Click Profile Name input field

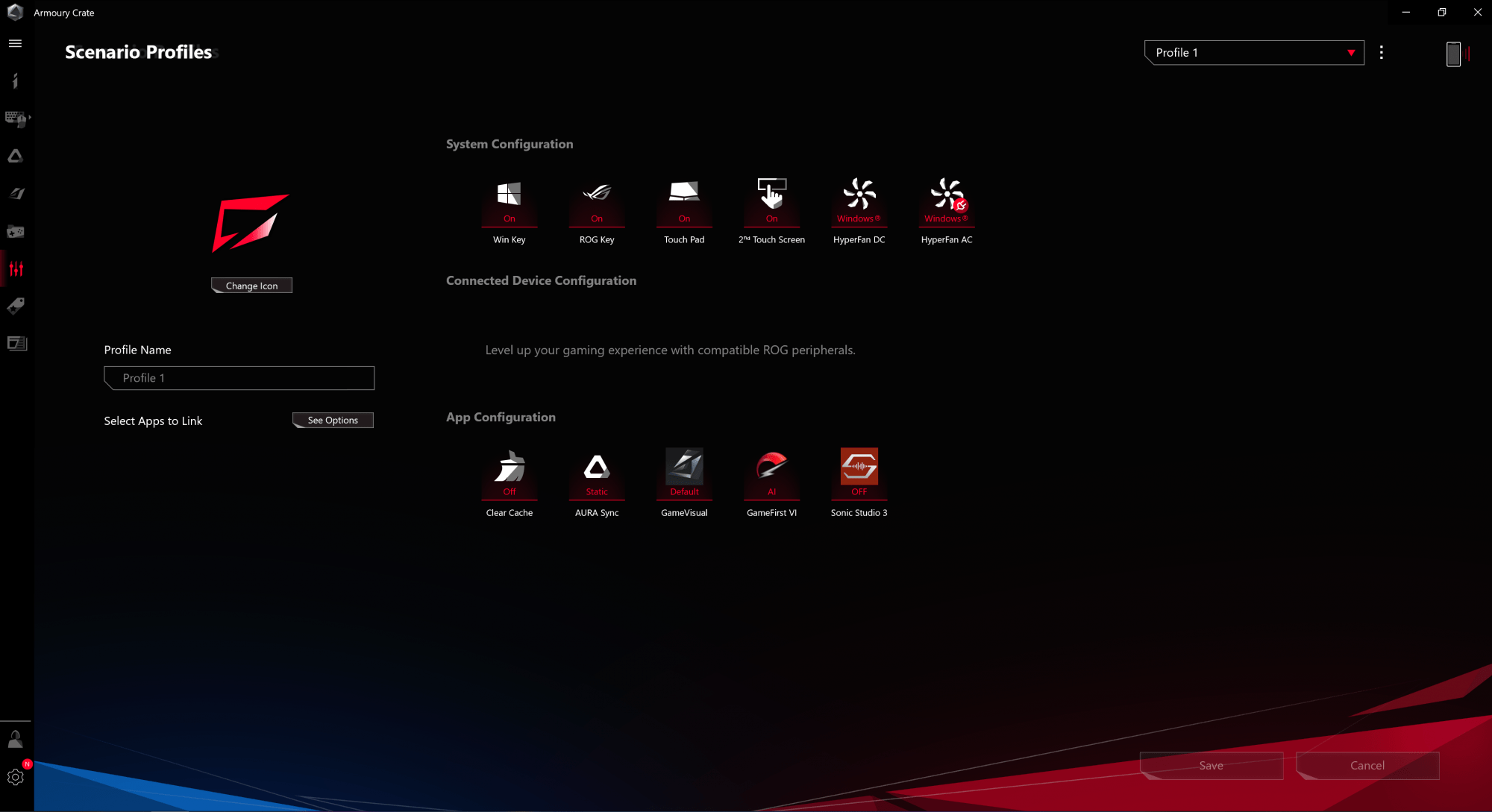tap(239, 378)
